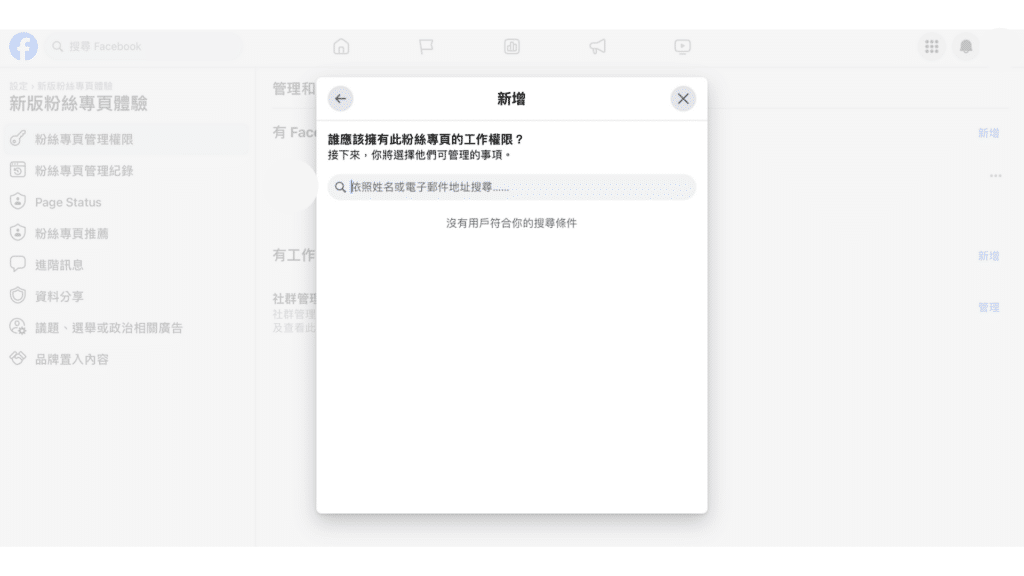Open 粉絲專頁推薦 in sidebar
The height and width of the screenshot is (576, 1024).
(72, 233)
